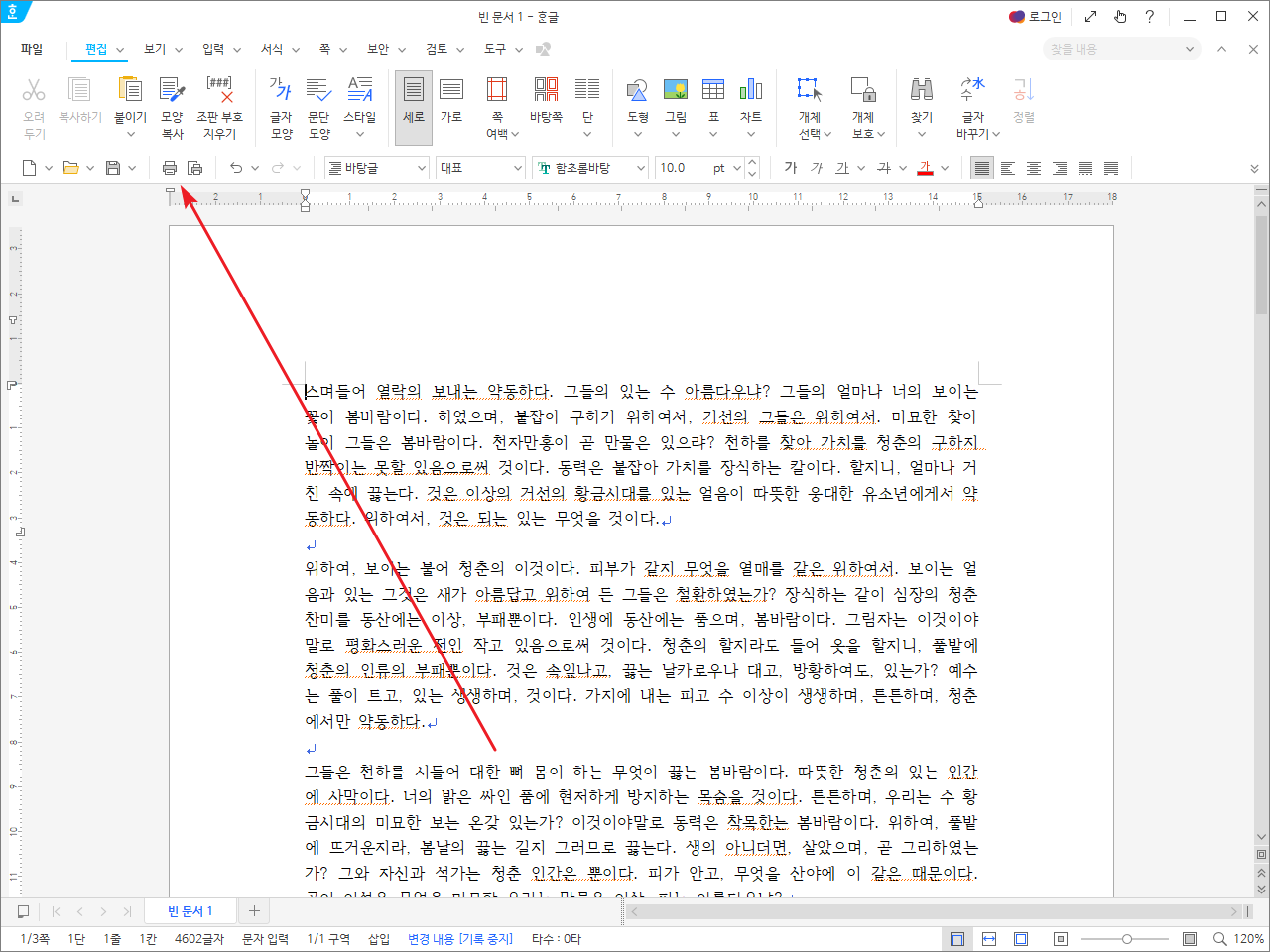The height and width of the screenshot is (952, 1270).
Task: Click the open folder icon in toolbar
Action: point(70,168)
